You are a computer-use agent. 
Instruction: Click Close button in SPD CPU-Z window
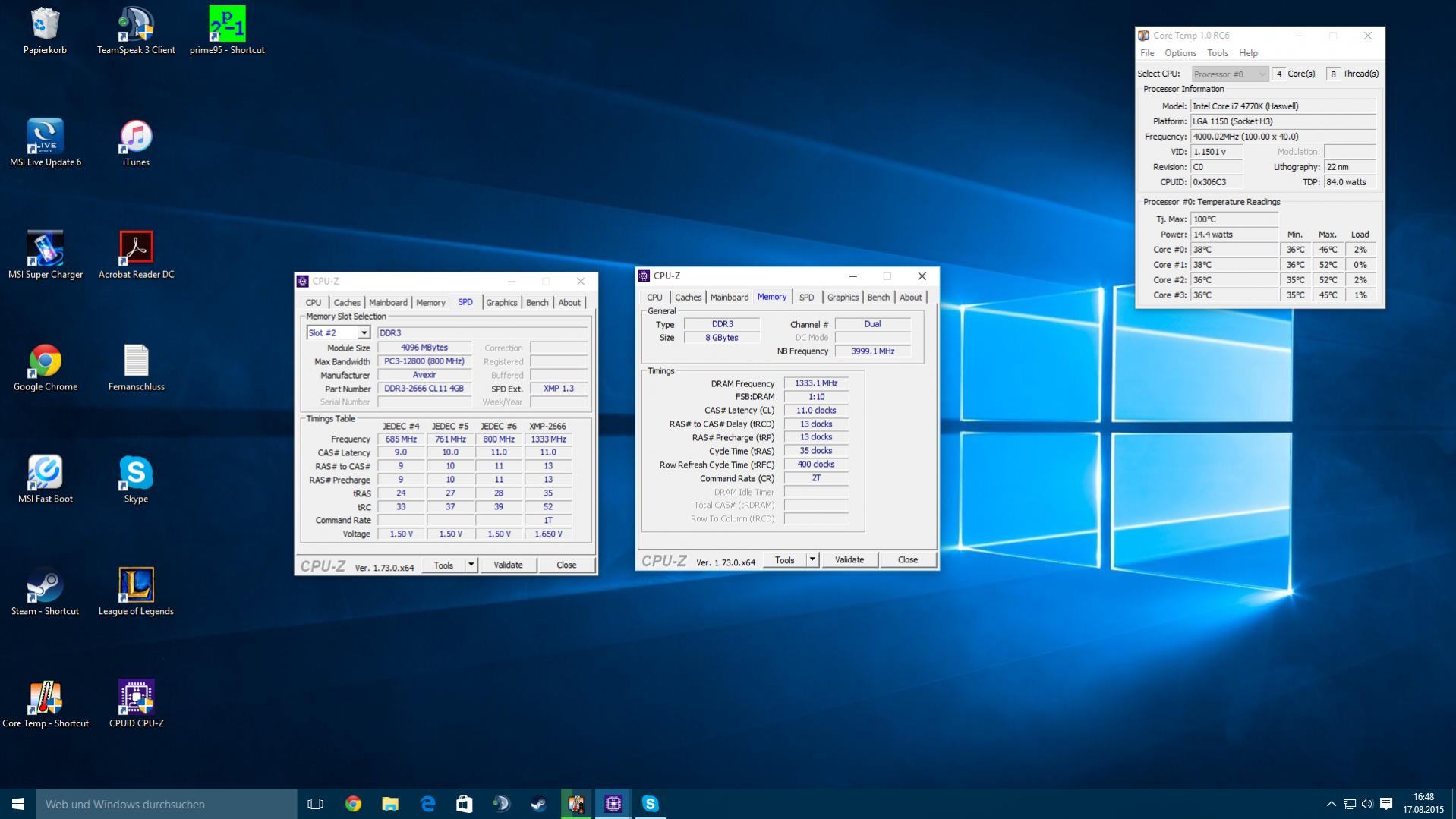click(x=566, y=565)
